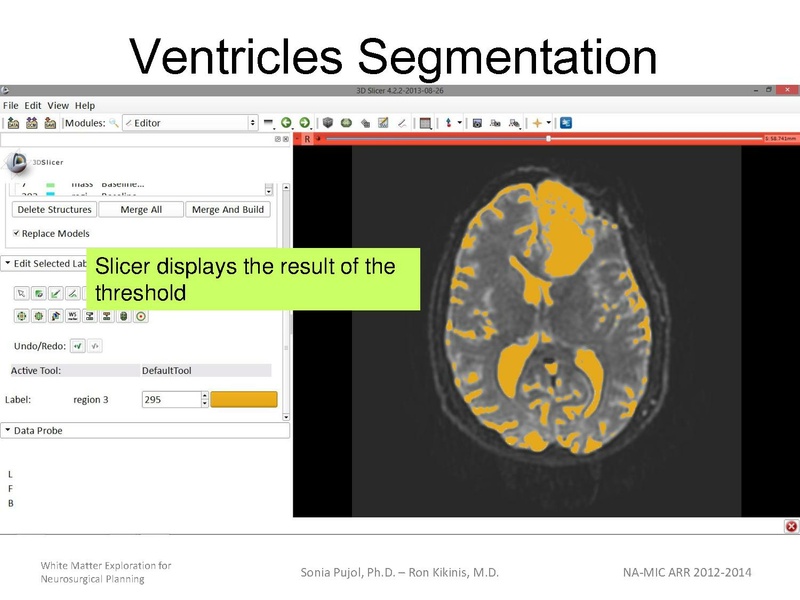Click the Merge And Build button
800x600 pixels.
(232, 209)
